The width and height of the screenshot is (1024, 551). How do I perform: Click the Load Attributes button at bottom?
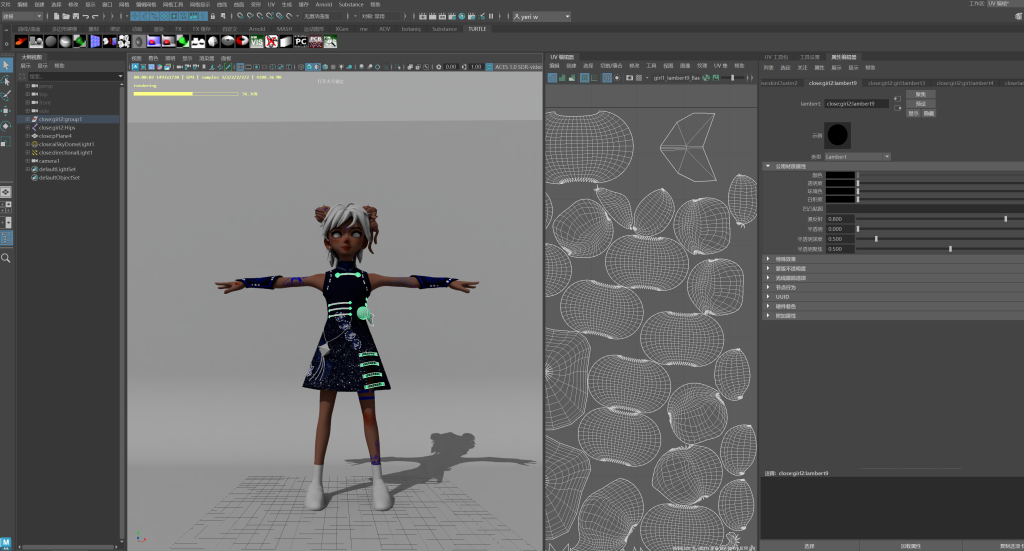pos(910,546)
